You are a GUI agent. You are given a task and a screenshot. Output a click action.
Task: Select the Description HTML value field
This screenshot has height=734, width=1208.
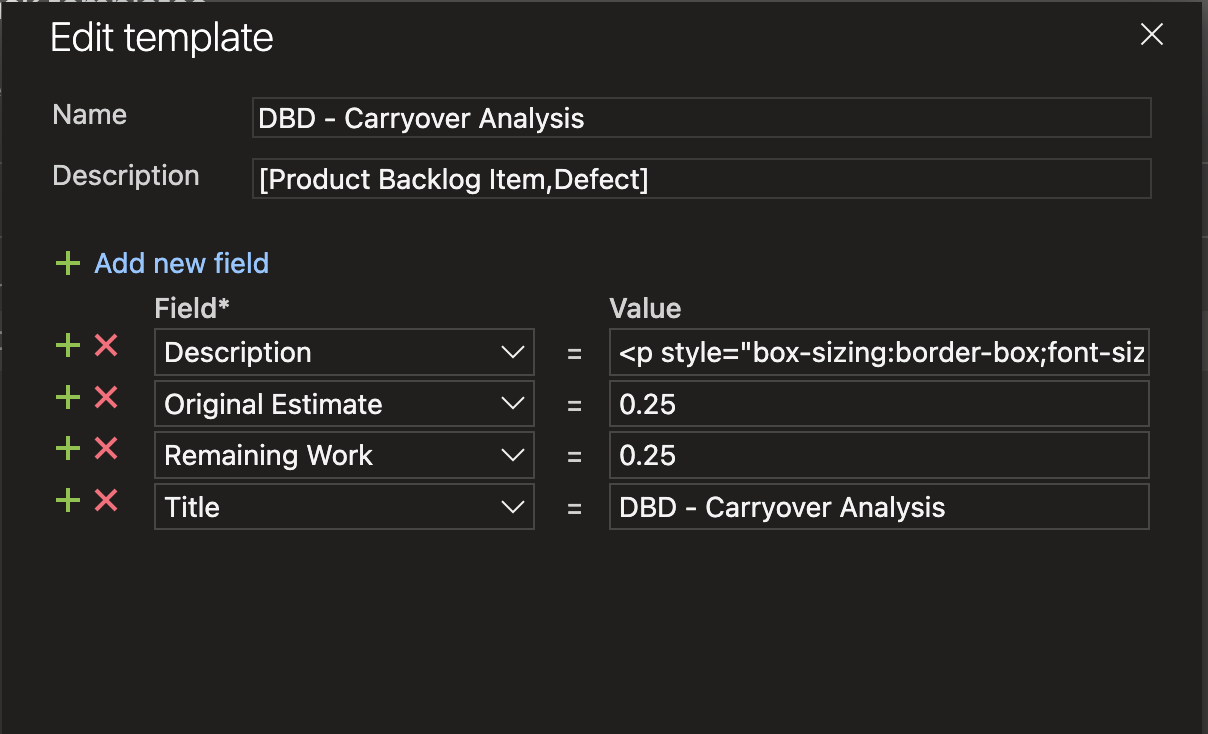click(x=878, y=352)
